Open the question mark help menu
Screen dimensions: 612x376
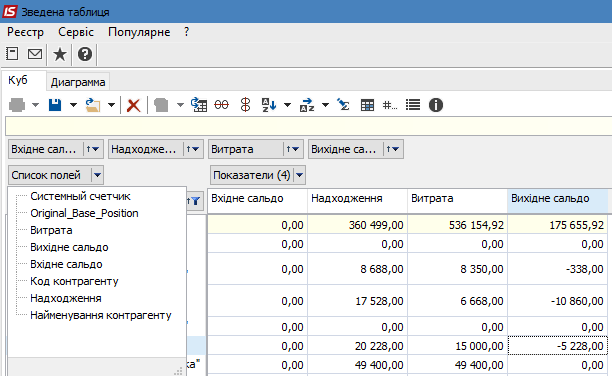(187, 32)
